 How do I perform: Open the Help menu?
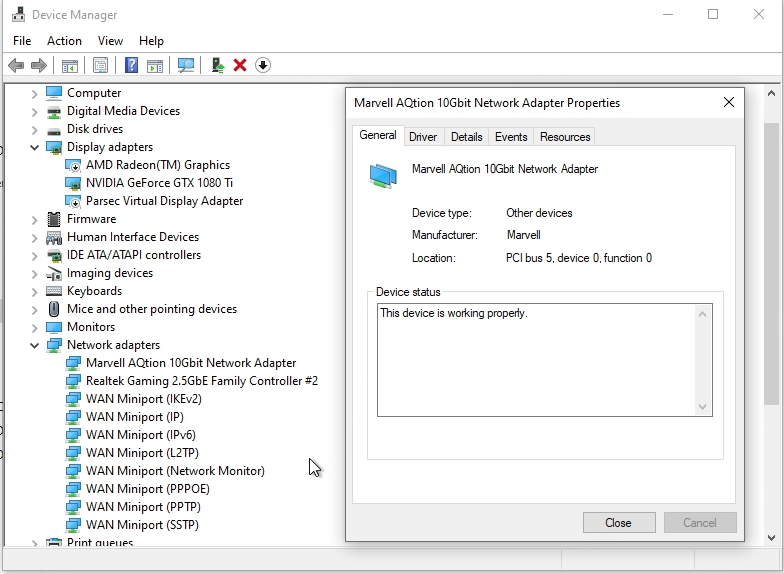(151, 40)
